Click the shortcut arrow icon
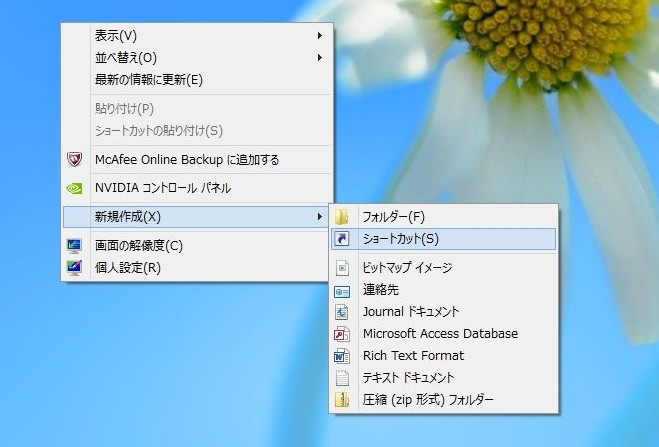Viewport: 659px width, 447px height. (342, 239)
